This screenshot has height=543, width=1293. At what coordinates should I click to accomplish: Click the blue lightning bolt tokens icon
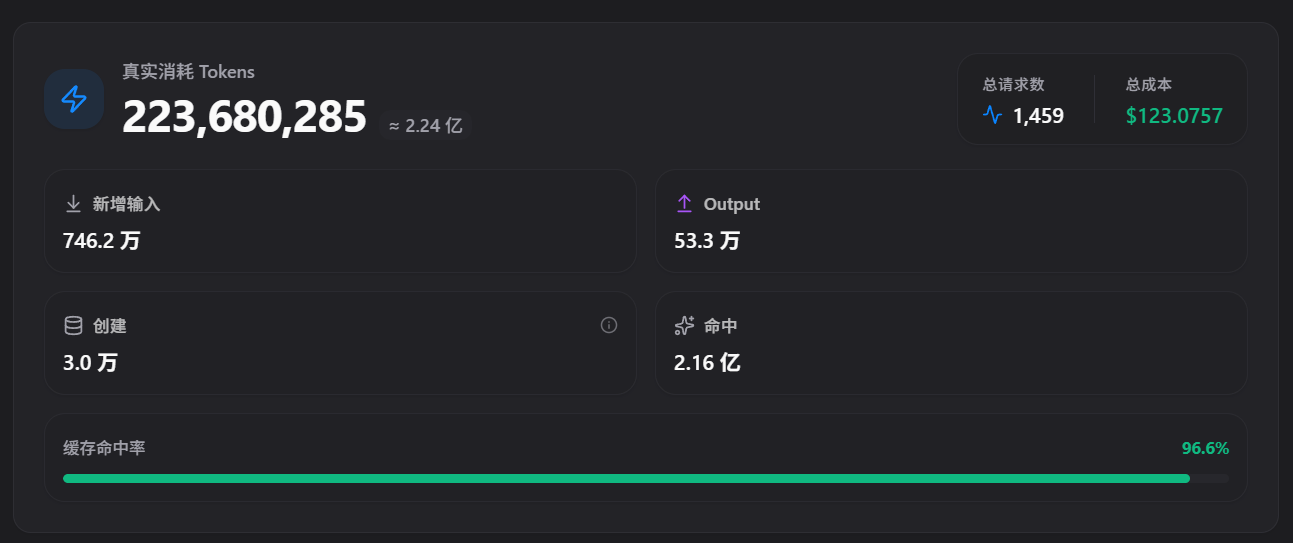coord(74,99)
